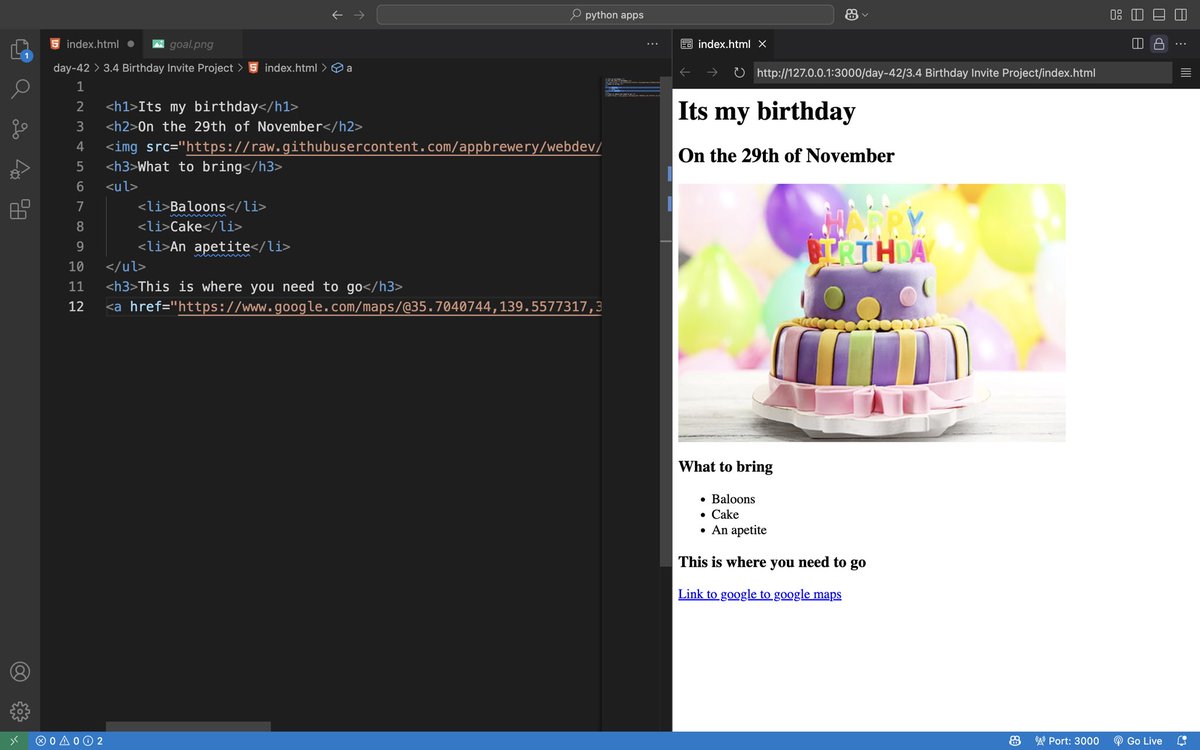Click the python apps command center search
Screen dimensions: 1200x750
pos(605,15)
